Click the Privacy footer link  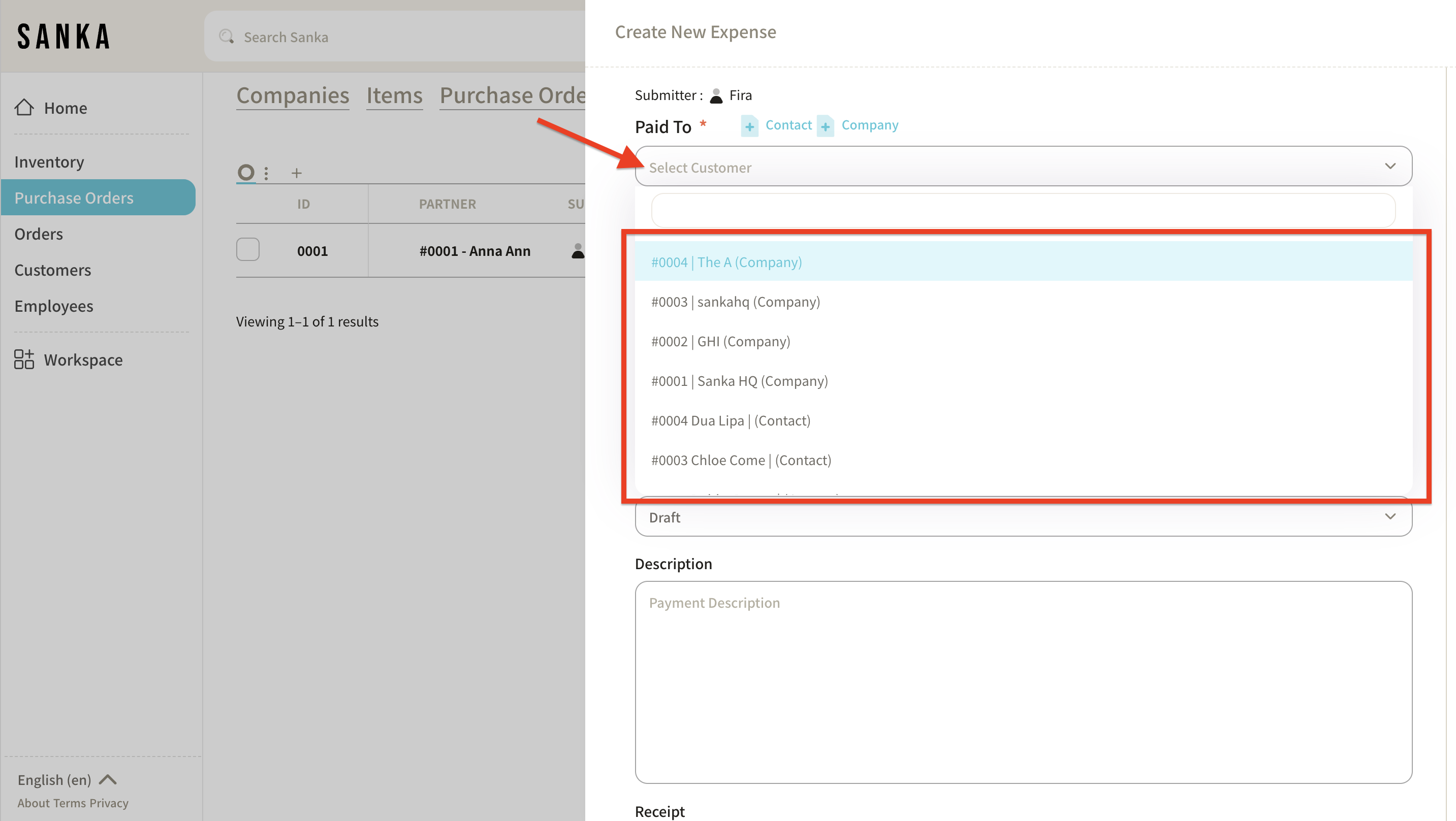109,803
